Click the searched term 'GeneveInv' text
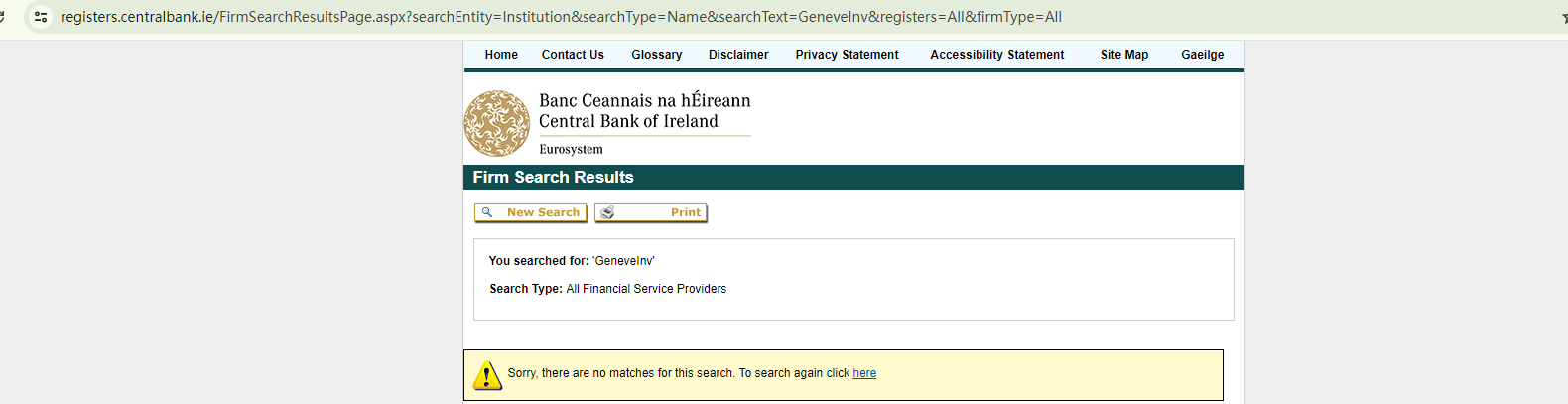Viewport: 1568px width, 404px height. point(623,261)
